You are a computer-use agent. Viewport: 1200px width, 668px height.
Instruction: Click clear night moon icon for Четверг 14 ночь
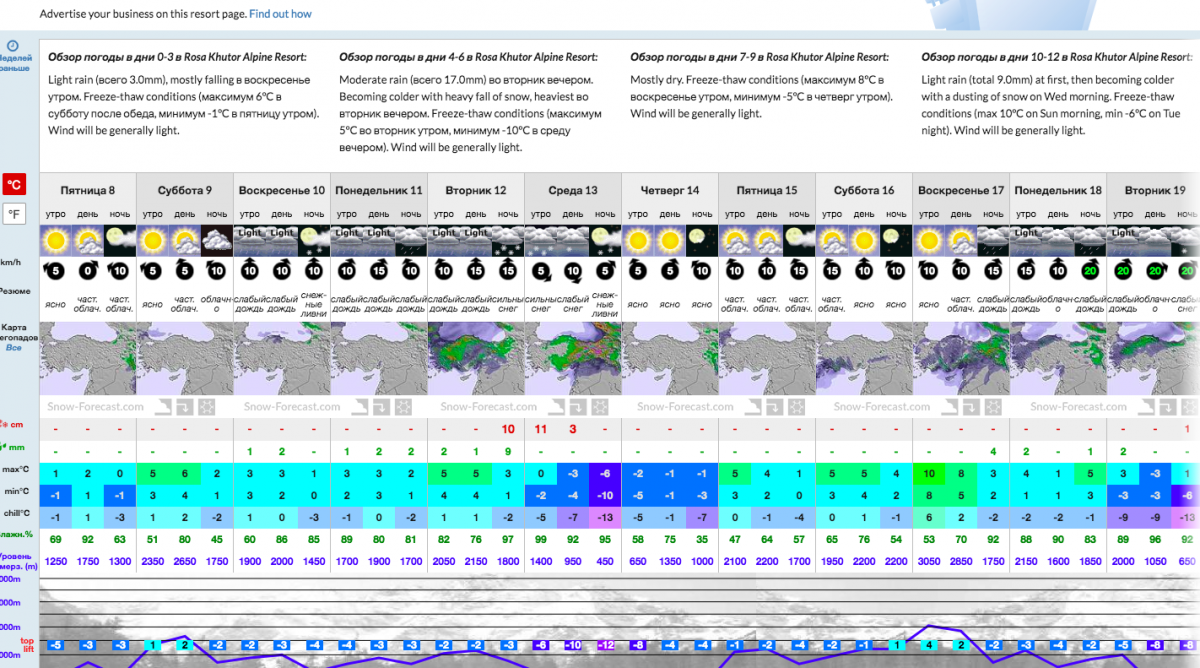click(702, 240)
